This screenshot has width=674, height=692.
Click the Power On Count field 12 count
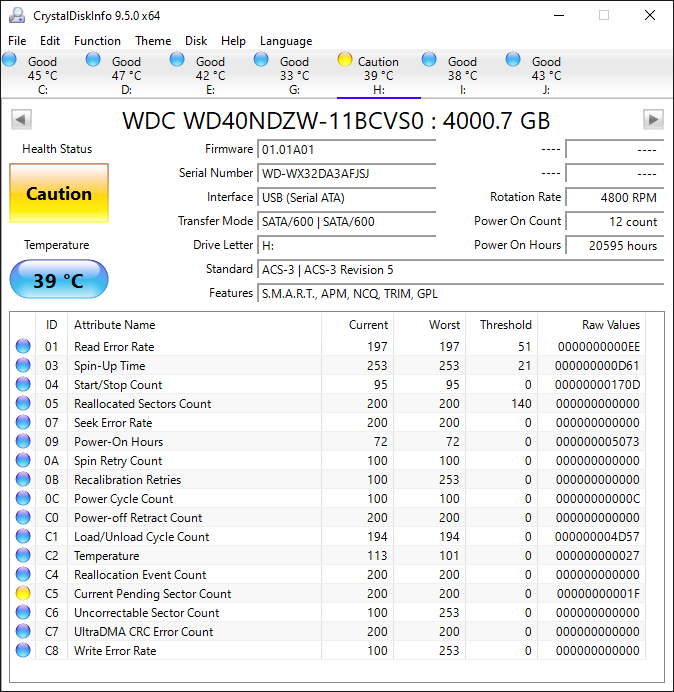(x=614, y=221)
